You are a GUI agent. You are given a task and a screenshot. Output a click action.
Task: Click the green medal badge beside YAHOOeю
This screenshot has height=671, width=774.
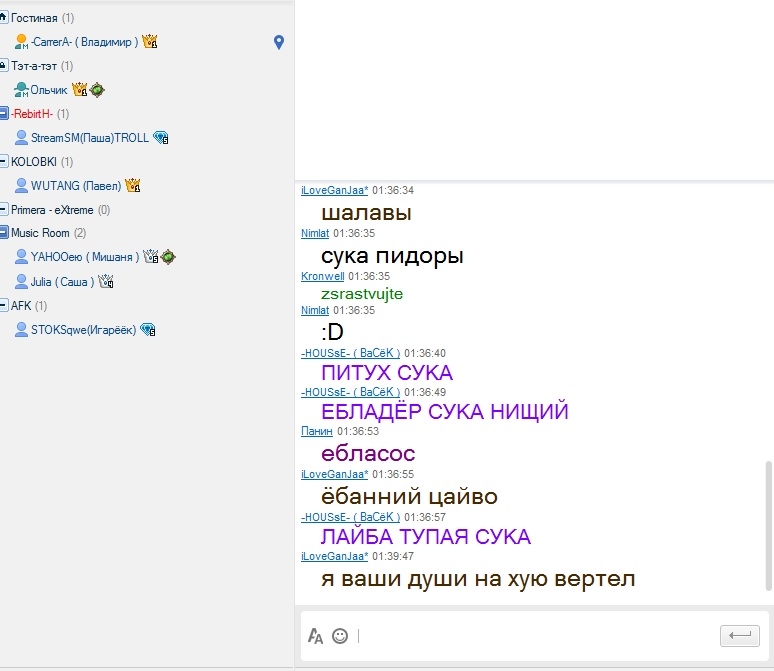(x=168, y=258)
